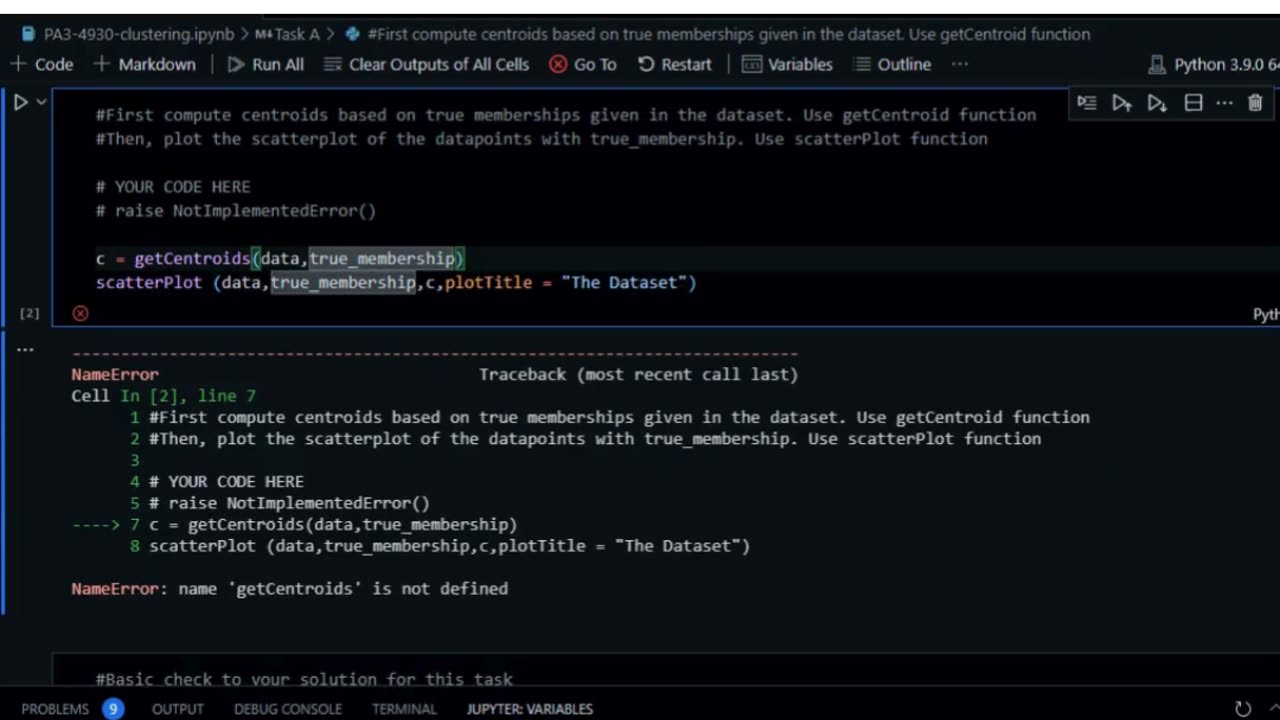Place cursor on getCentroids code line

[280, 258]
